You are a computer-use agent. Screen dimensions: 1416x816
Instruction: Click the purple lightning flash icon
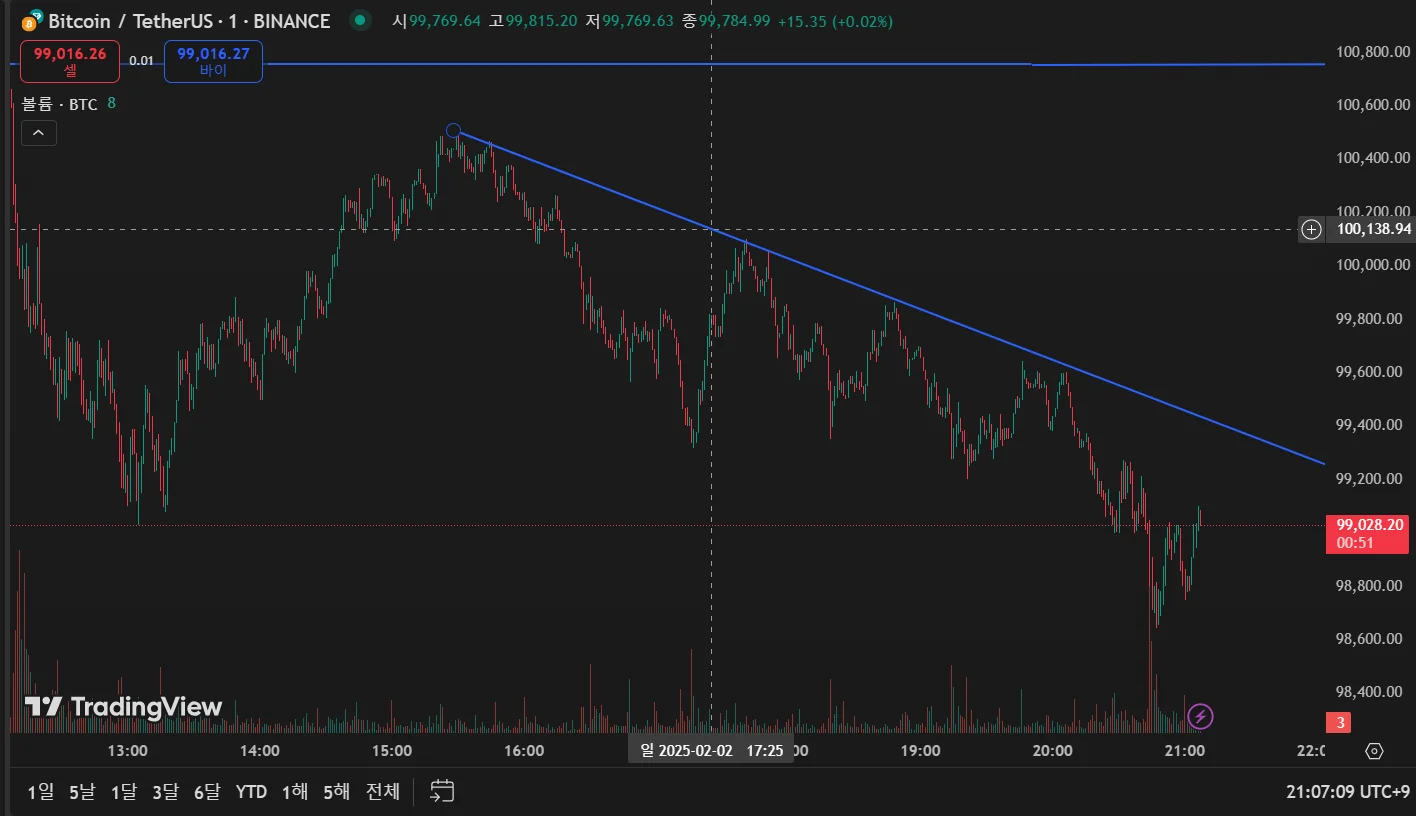pyautogui.click(x=1200, y=716)
